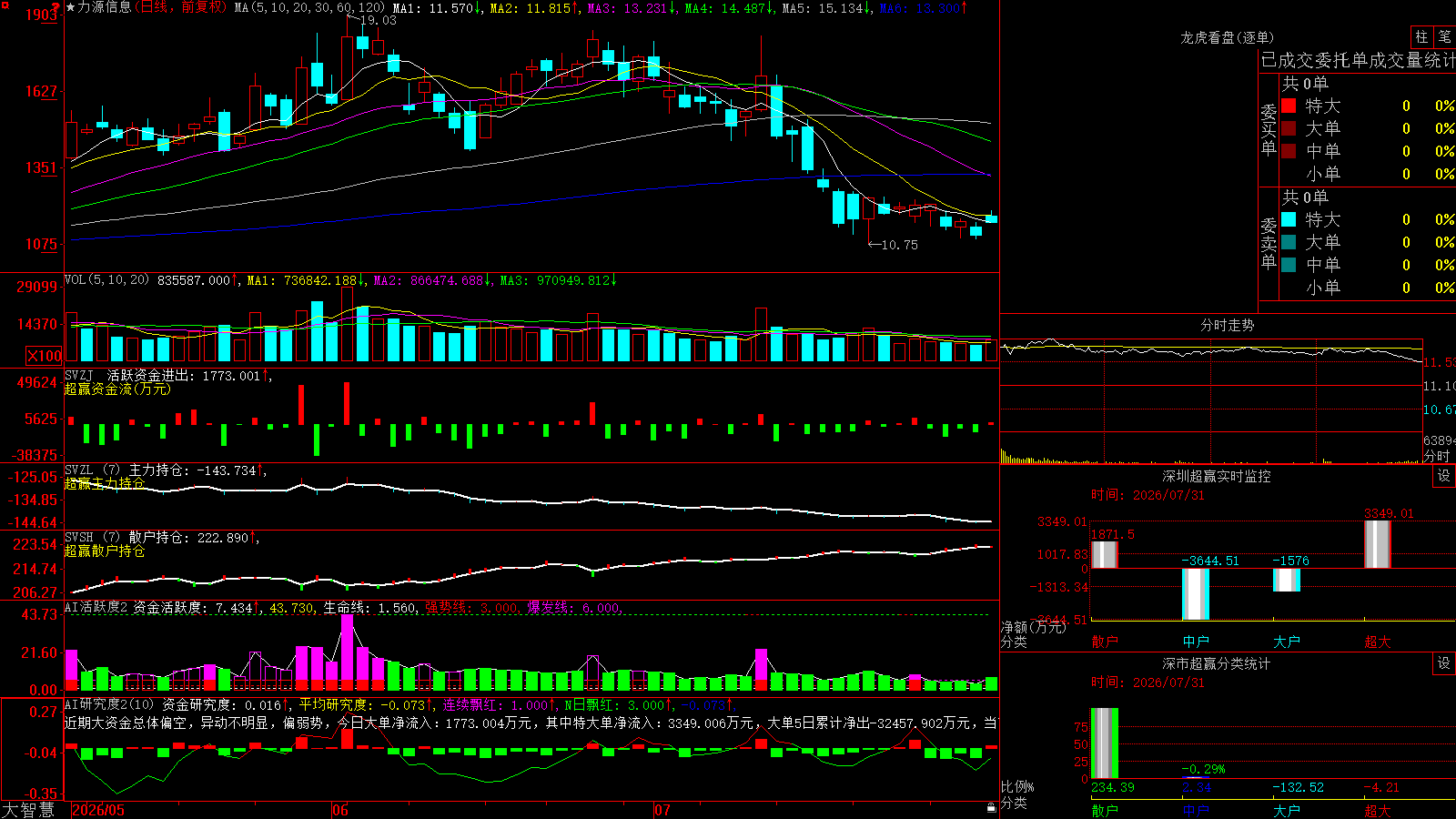The height and width of the screenshot is (819, 1456).
Task: Click the 超大 bar in 深圳超赢实时监控
Action: tap(1377, 544)
